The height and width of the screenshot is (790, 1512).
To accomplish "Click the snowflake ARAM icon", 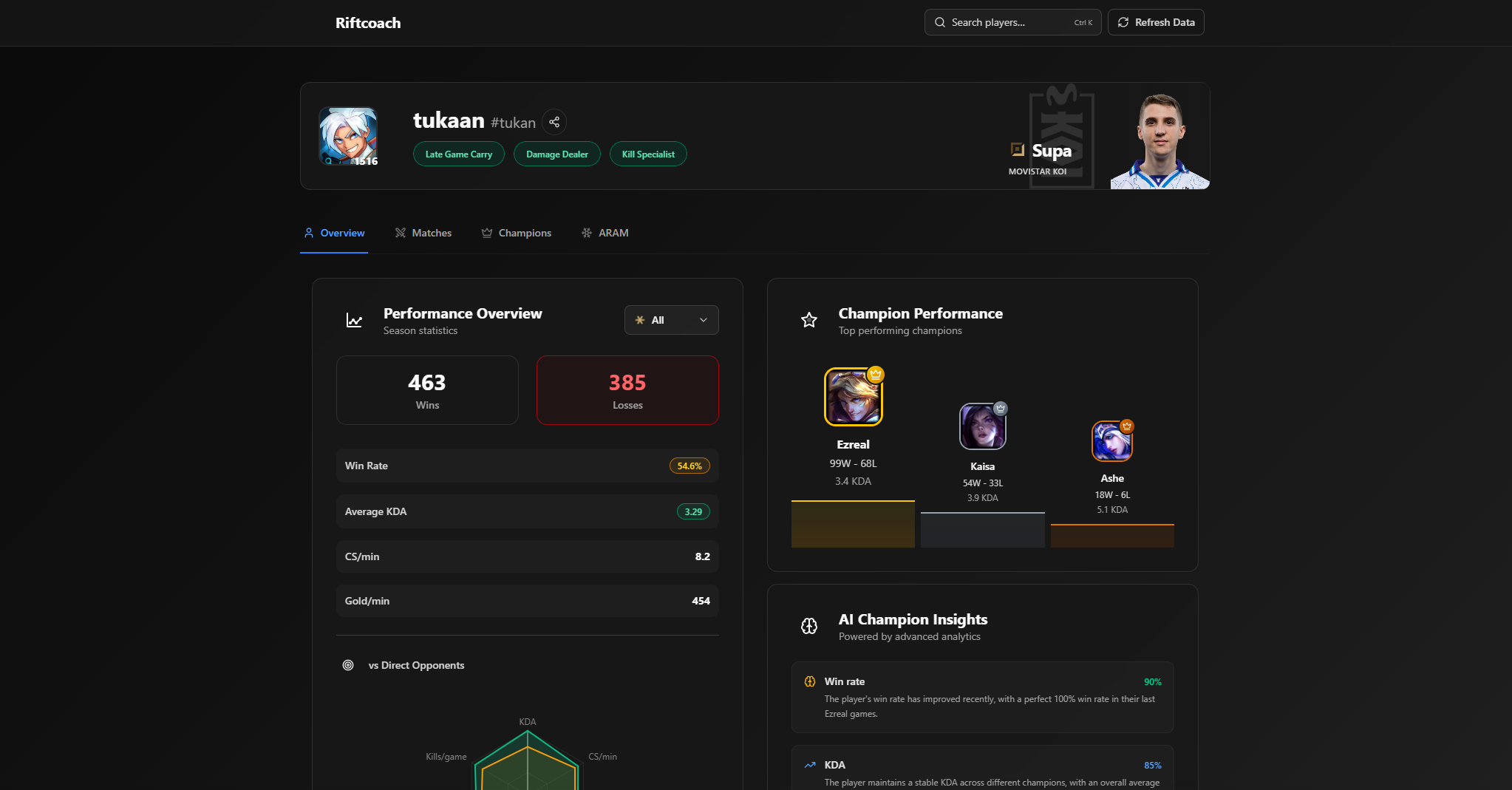I will point(587,233).
